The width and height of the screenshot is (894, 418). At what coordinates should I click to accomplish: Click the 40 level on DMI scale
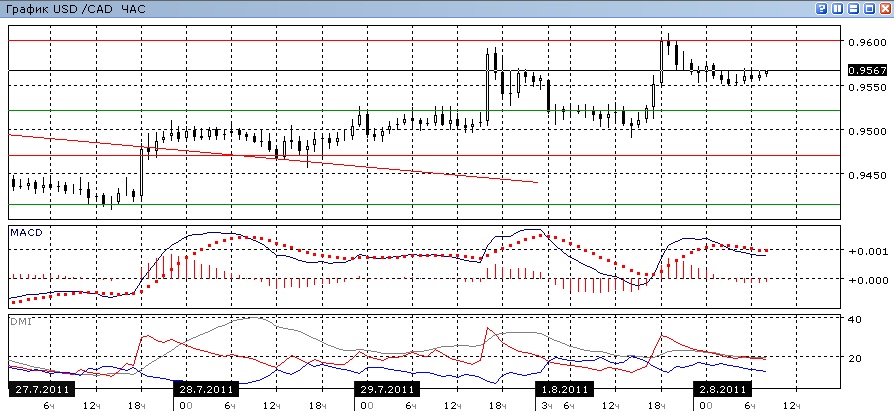[x=855, y=319]
